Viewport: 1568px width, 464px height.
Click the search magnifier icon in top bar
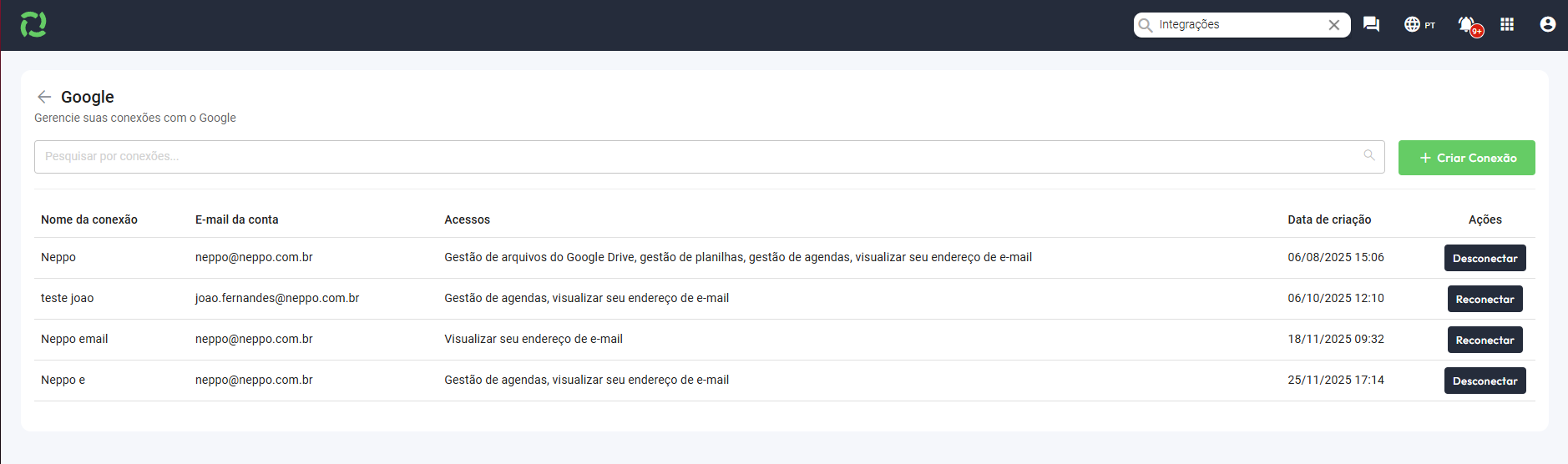coord(1146,25)
